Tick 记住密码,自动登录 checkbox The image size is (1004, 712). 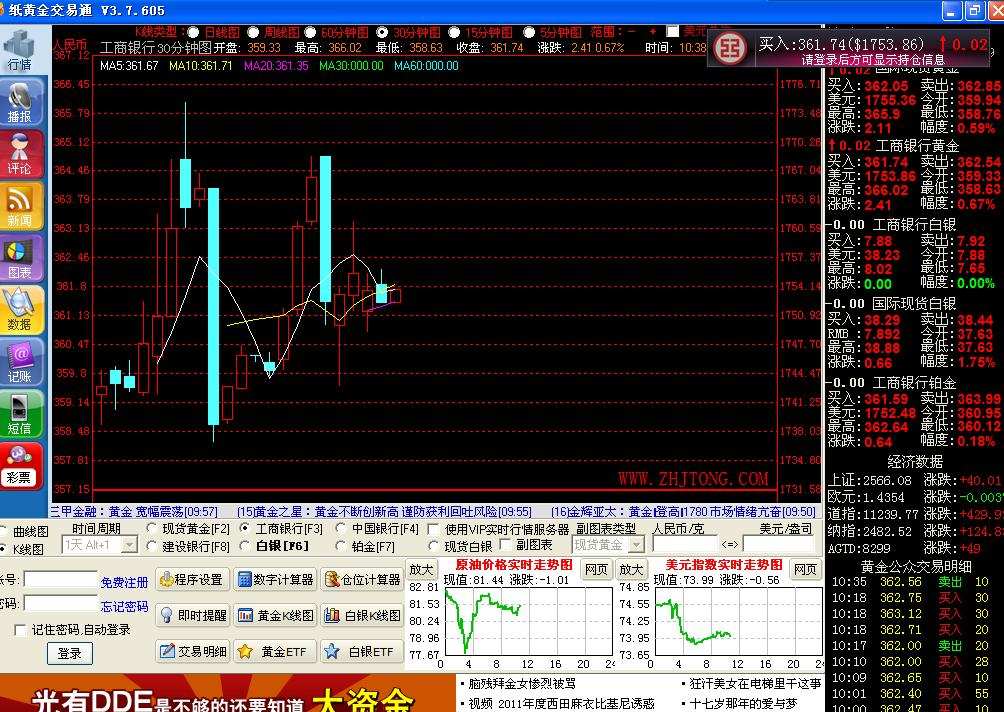coord(20,630)
